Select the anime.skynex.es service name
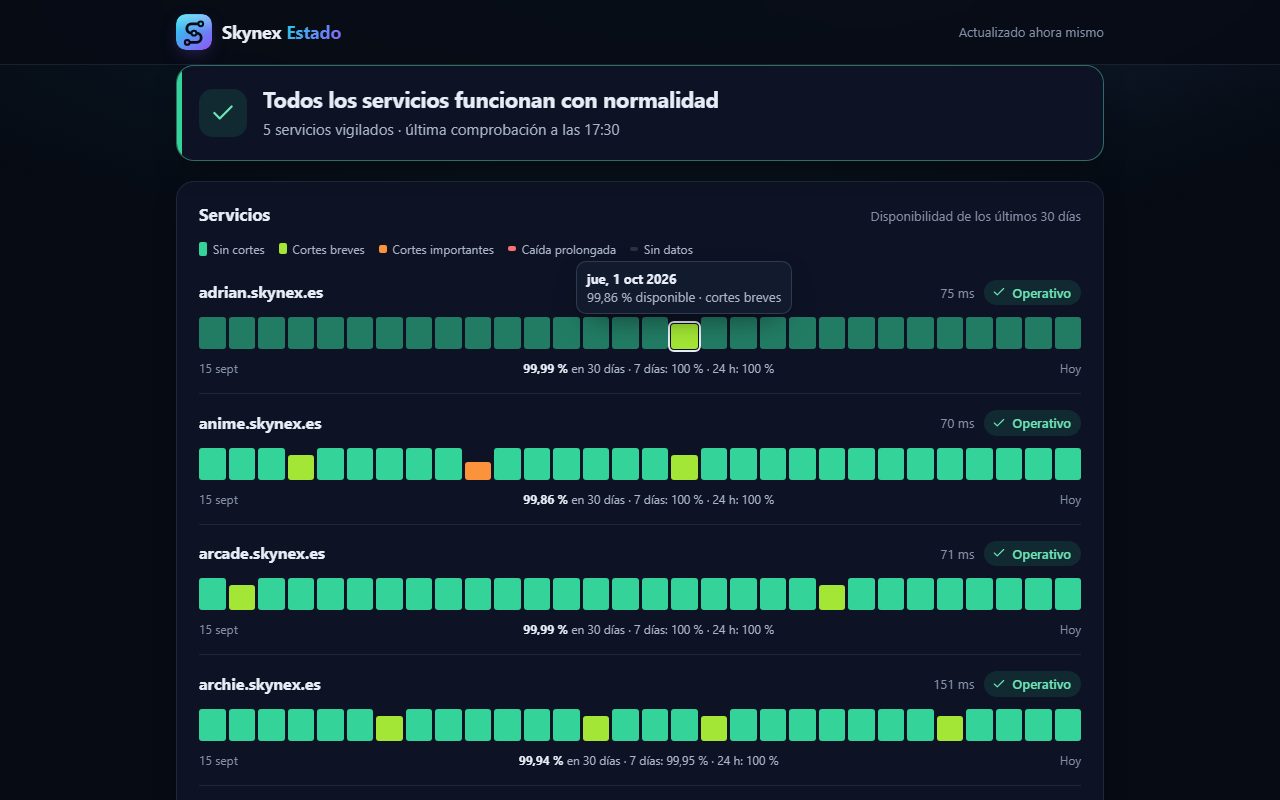This screenshot has height=800, width=1280. (x=260, y=423)
